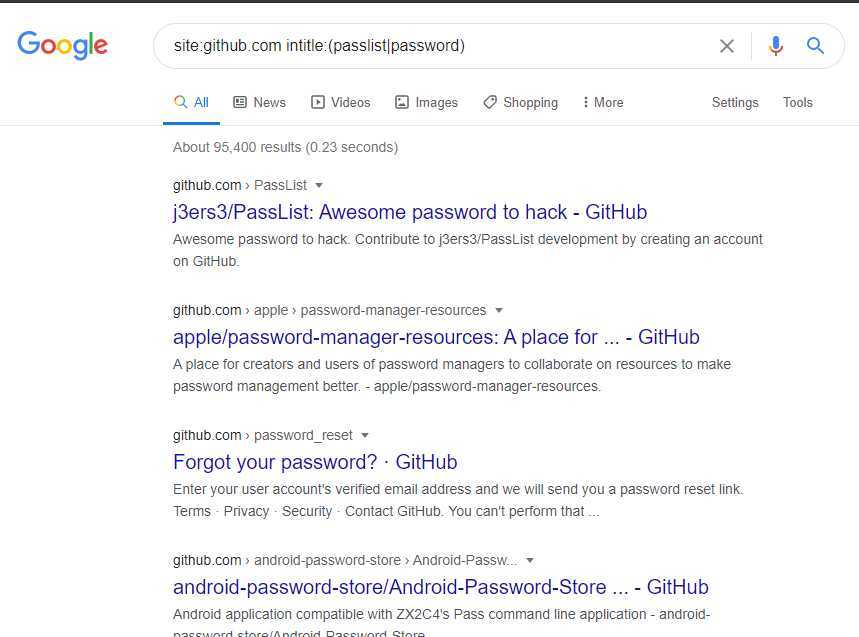Click the blue magnifier search button
The height and width of the screenshot is (637, 859).
[815, 45]
